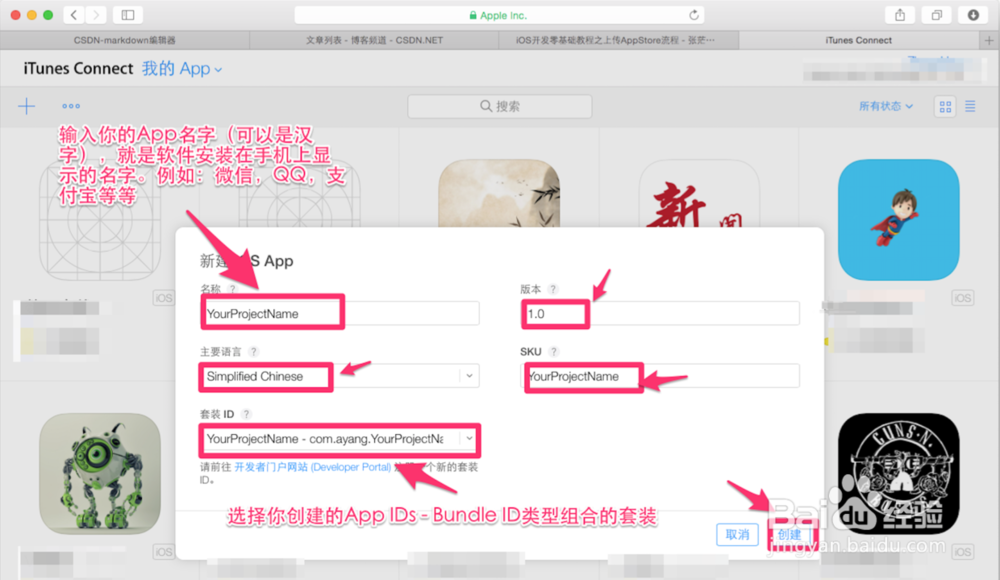This screenshot has width=1000, height=580.
Task: Click the + icon to add a new app
Action: (x=26, y=105)
